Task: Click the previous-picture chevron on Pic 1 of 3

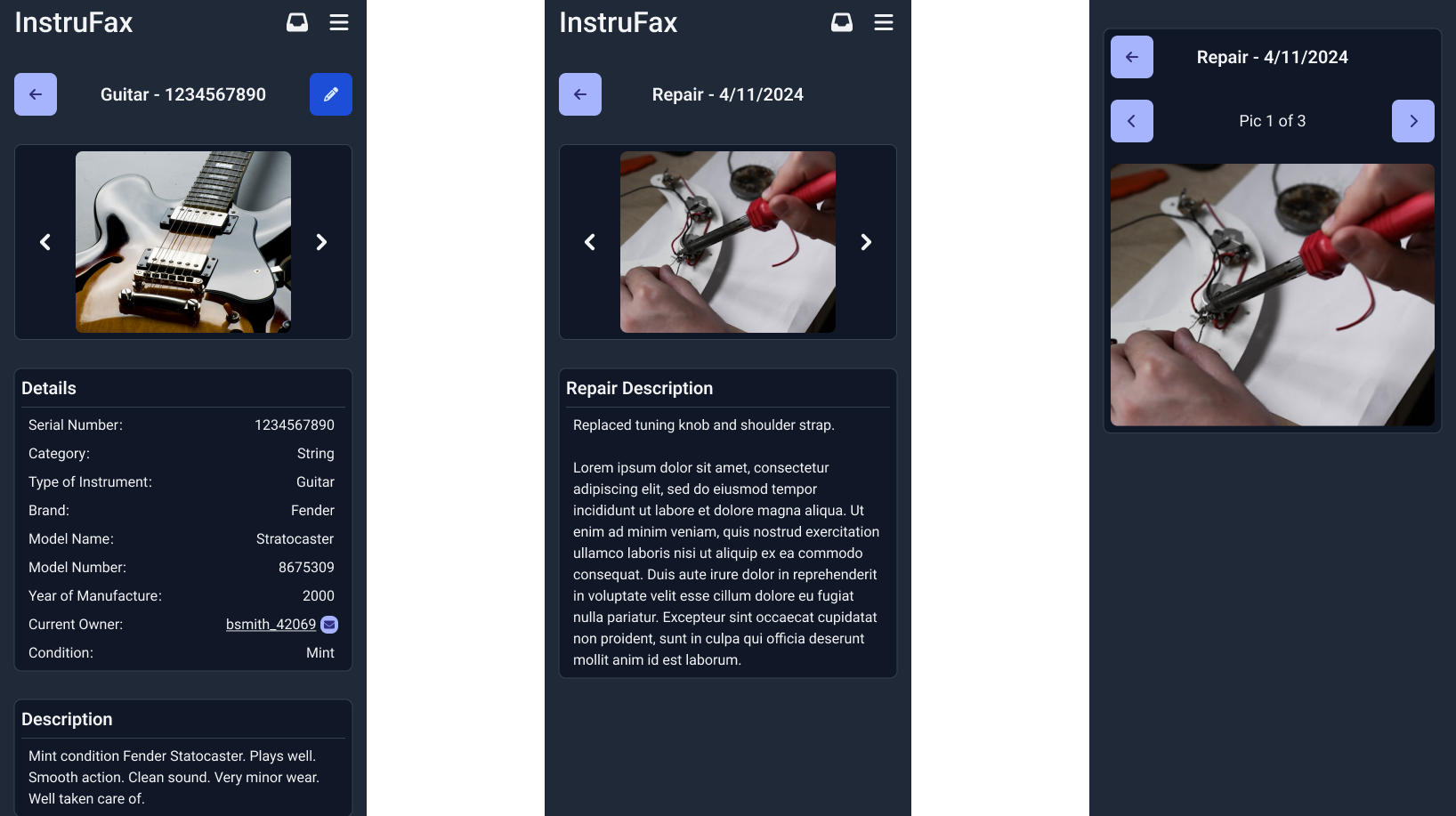Action: [x=1131, y=120]
